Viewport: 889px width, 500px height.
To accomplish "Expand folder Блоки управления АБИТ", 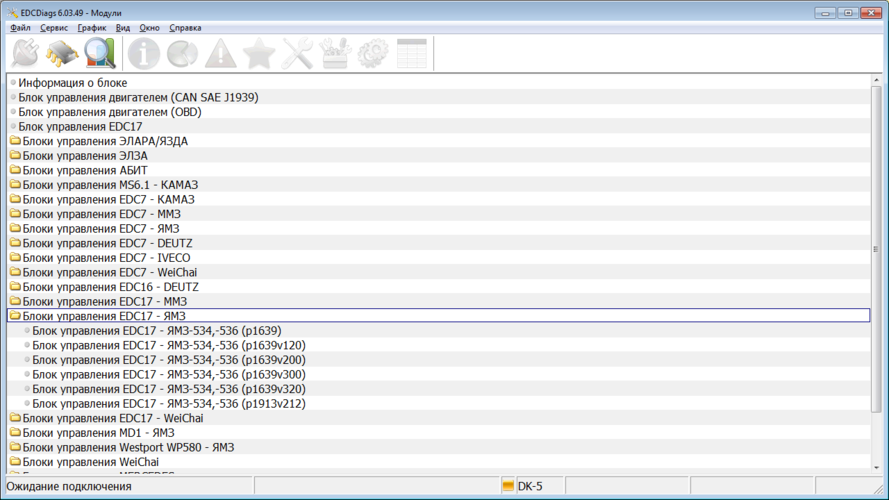I will (x=438, y=170).
